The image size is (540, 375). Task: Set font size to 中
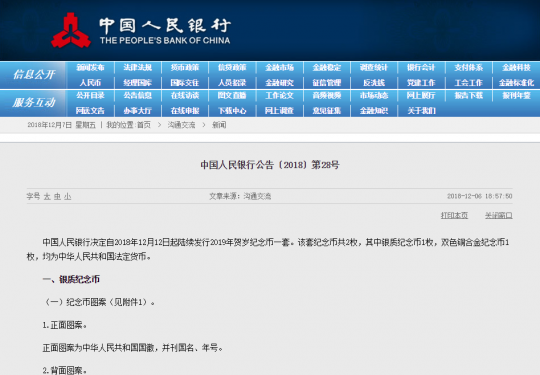[x=58, y=196]
